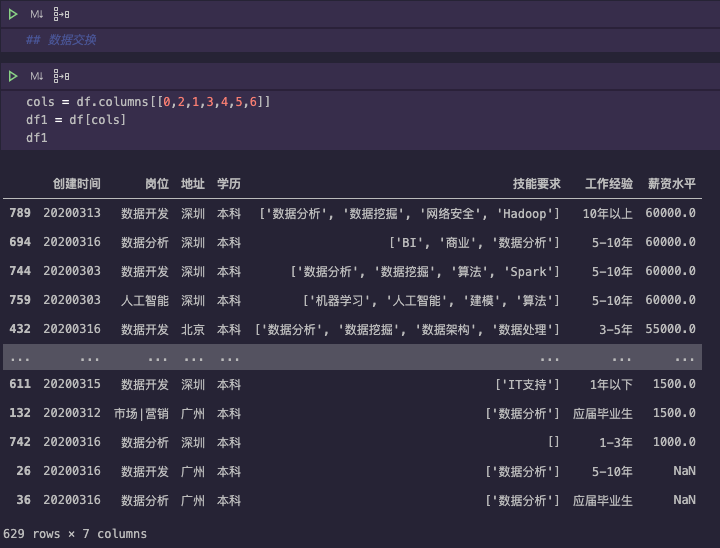Click the 岗位 column header
The width and height of the screenshot is (720, 548).
click(157, 184)
